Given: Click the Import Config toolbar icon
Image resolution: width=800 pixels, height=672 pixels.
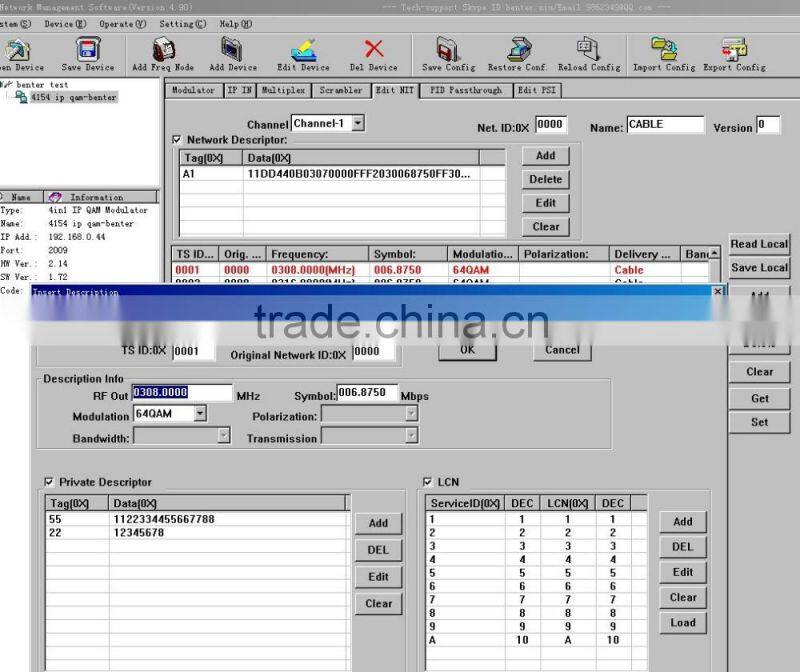Looking at the screenshot, I should 664,50.
